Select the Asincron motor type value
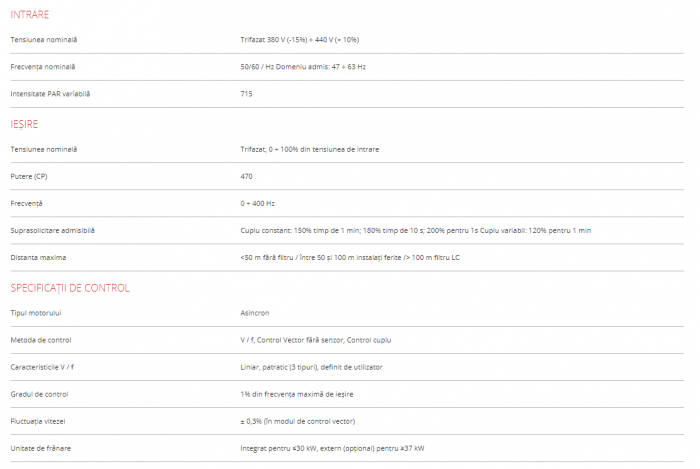The image size is (700, 469). (256, 313)
